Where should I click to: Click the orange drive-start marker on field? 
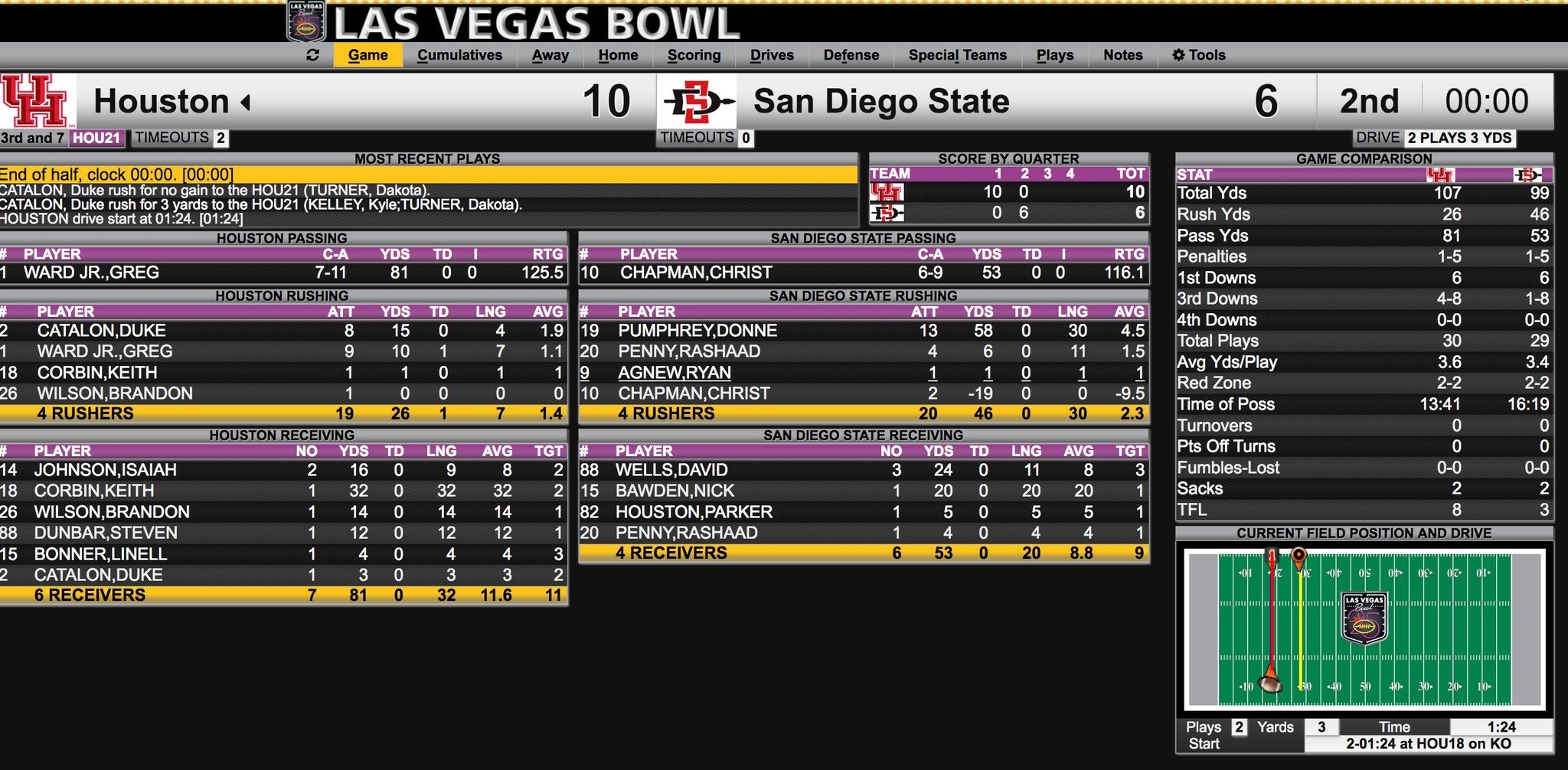pos(1298,558)
